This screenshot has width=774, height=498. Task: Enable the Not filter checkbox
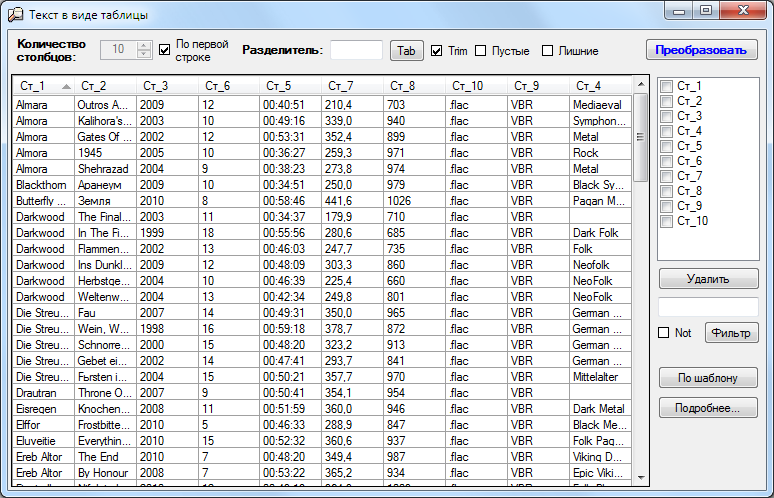pyautogui.click(x=663, y=333)
